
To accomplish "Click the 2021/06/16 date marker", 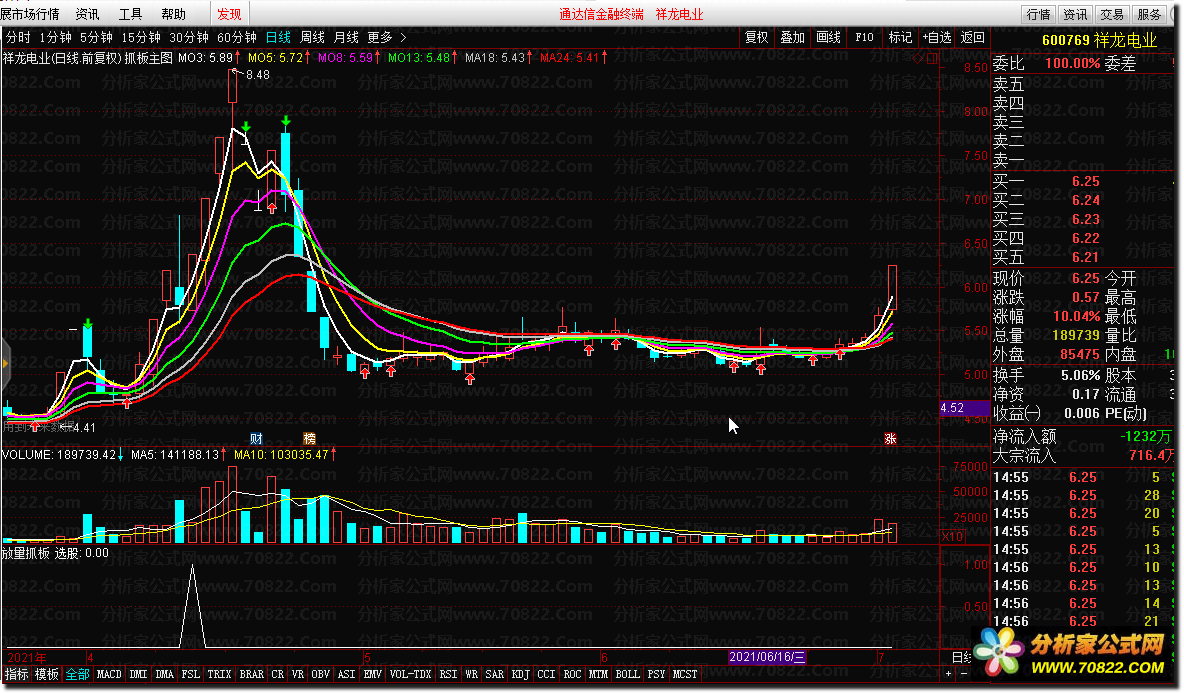I will pos(767,657).
